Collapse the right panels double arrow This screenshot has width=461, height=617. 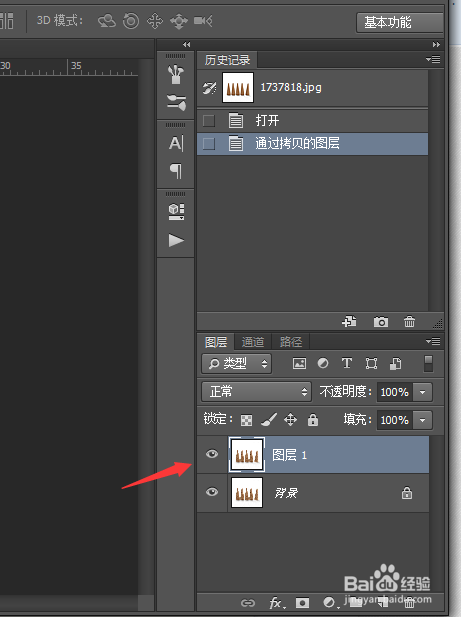click(x=436, y=44)
